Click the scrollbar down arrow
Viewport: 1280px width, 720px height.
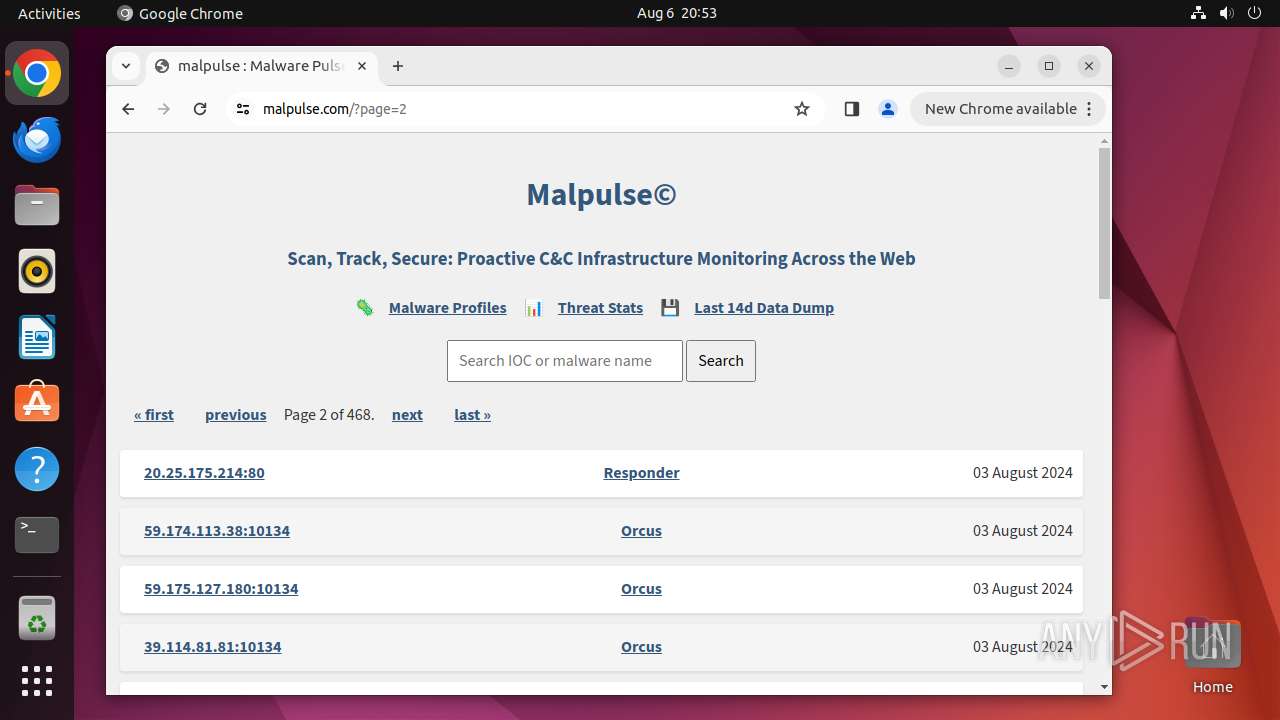click(1104, 687)
